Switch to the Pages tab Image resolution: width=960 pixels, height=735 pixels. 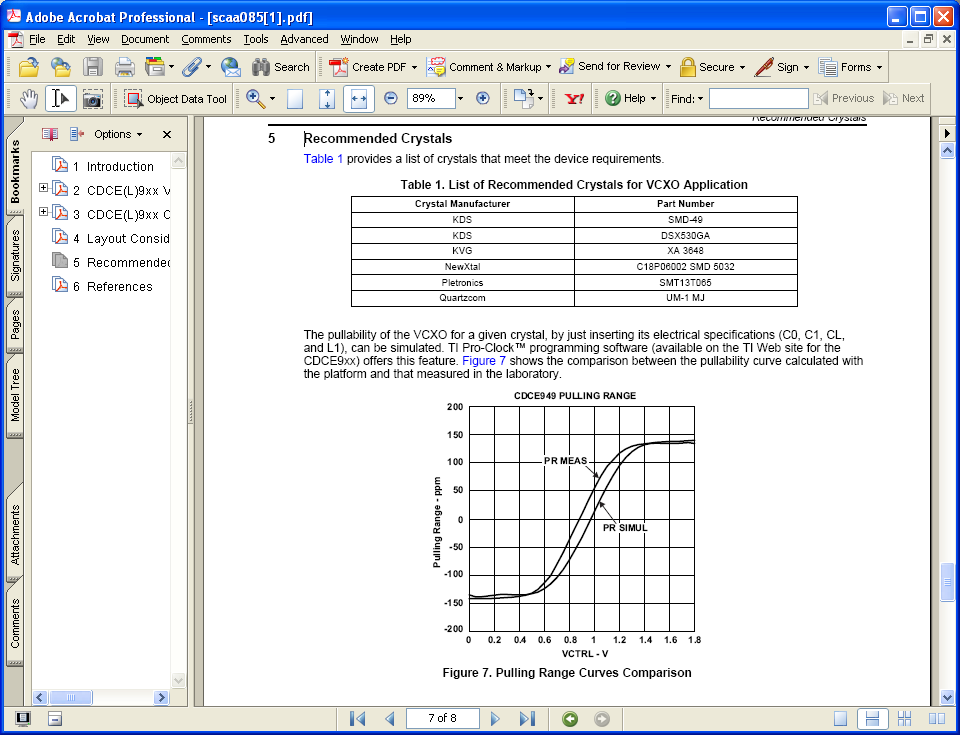[x=15, y=325]
